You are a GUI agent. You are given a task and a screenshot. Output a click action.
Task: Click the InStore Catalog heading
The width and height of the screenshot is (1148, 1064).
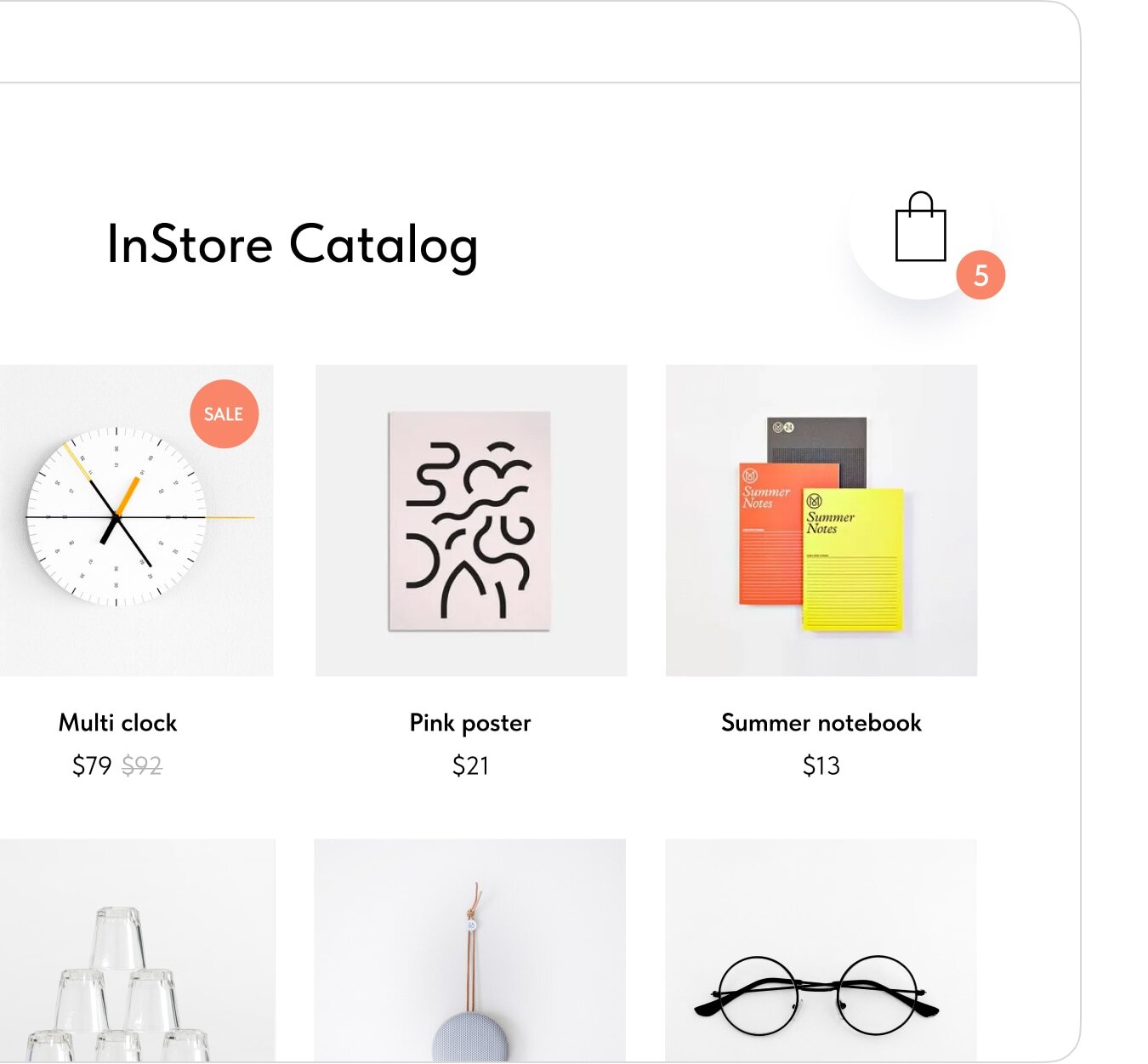293,246
